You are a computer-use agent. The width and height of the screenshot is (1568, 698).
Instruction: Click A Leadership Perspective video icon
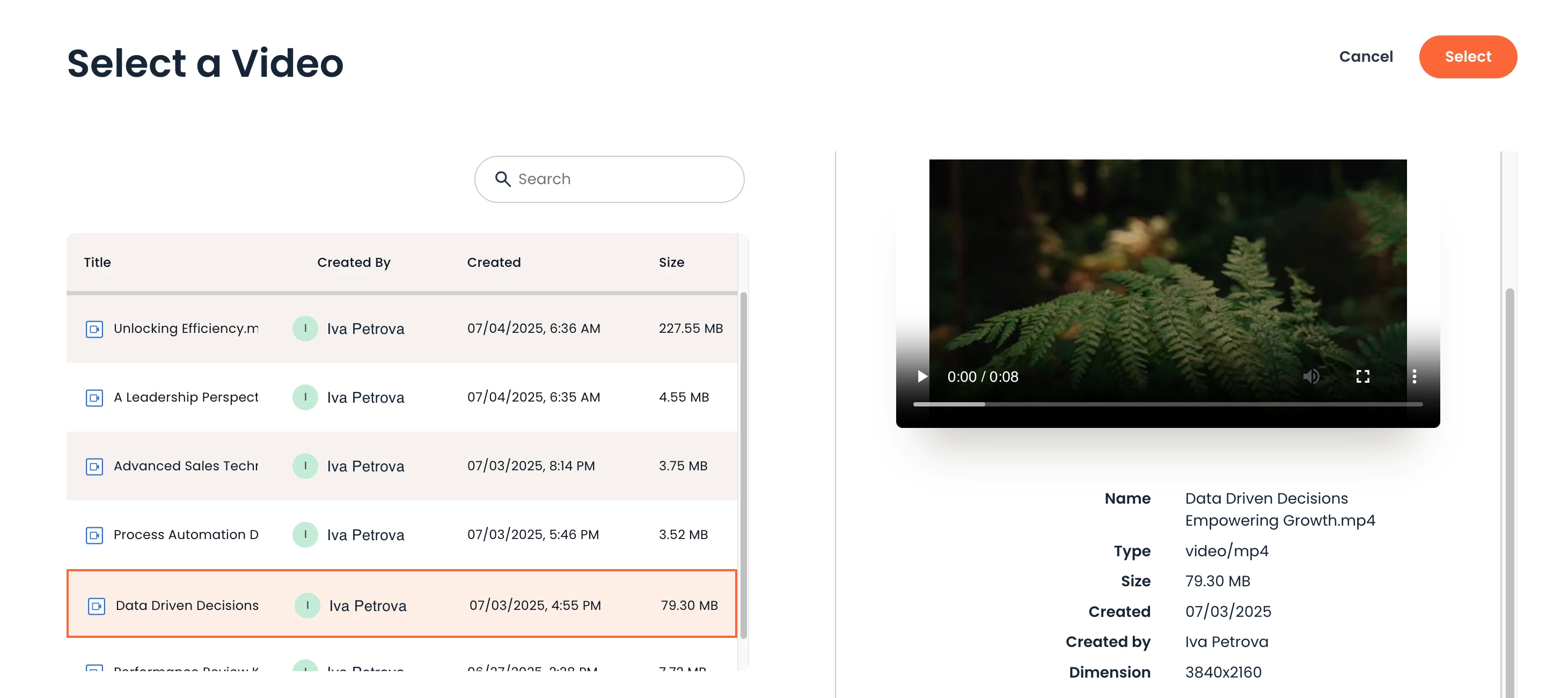pyautogui.click(x=94, y=398)
